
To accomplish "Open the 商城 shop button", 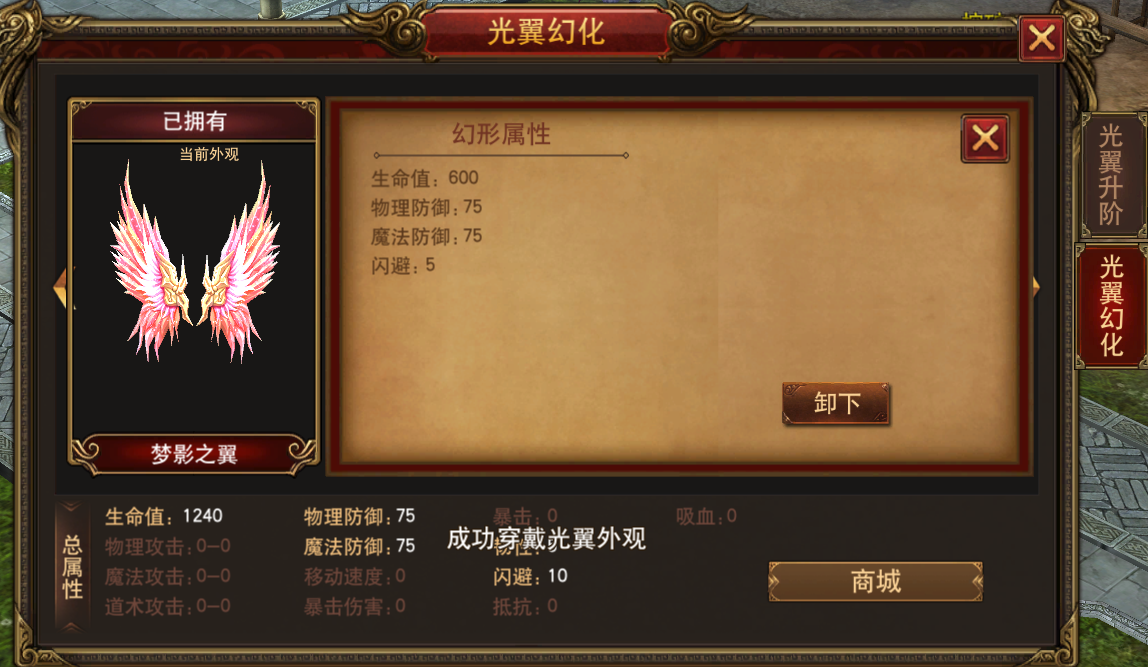I will (x=876, y=581).
